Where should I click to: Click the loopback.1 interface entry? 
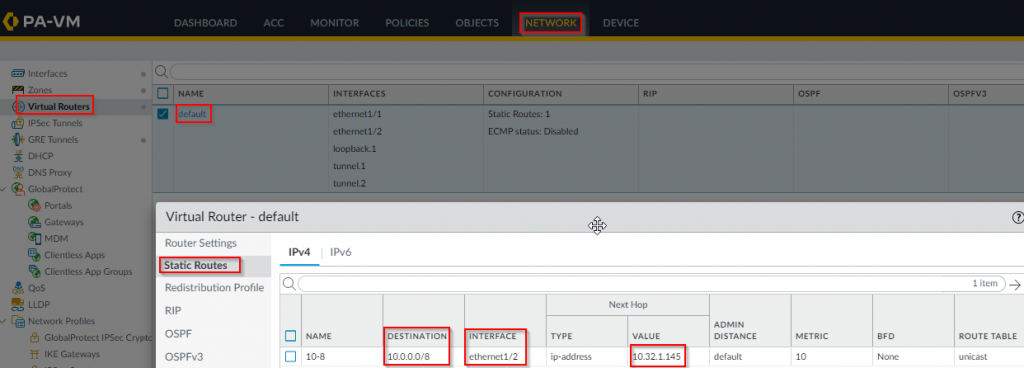355,149
